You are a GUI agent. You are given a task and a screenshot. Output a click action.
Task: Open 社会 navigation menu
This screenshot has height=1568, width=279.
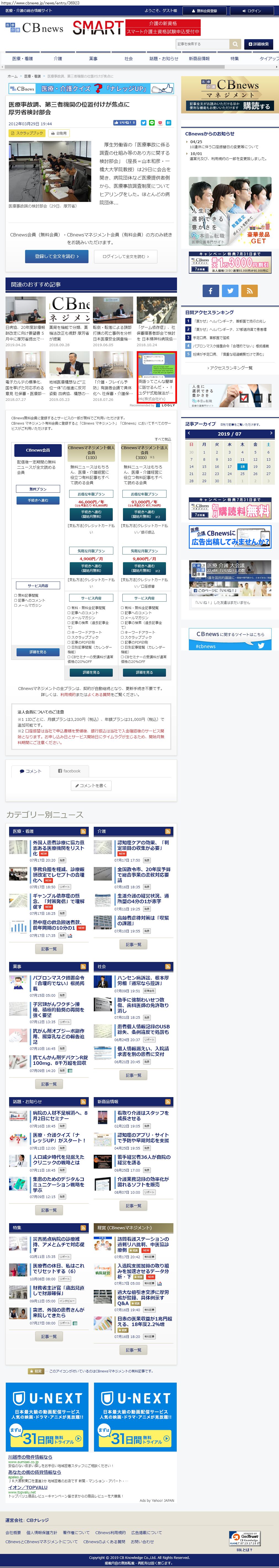(128, 58)
